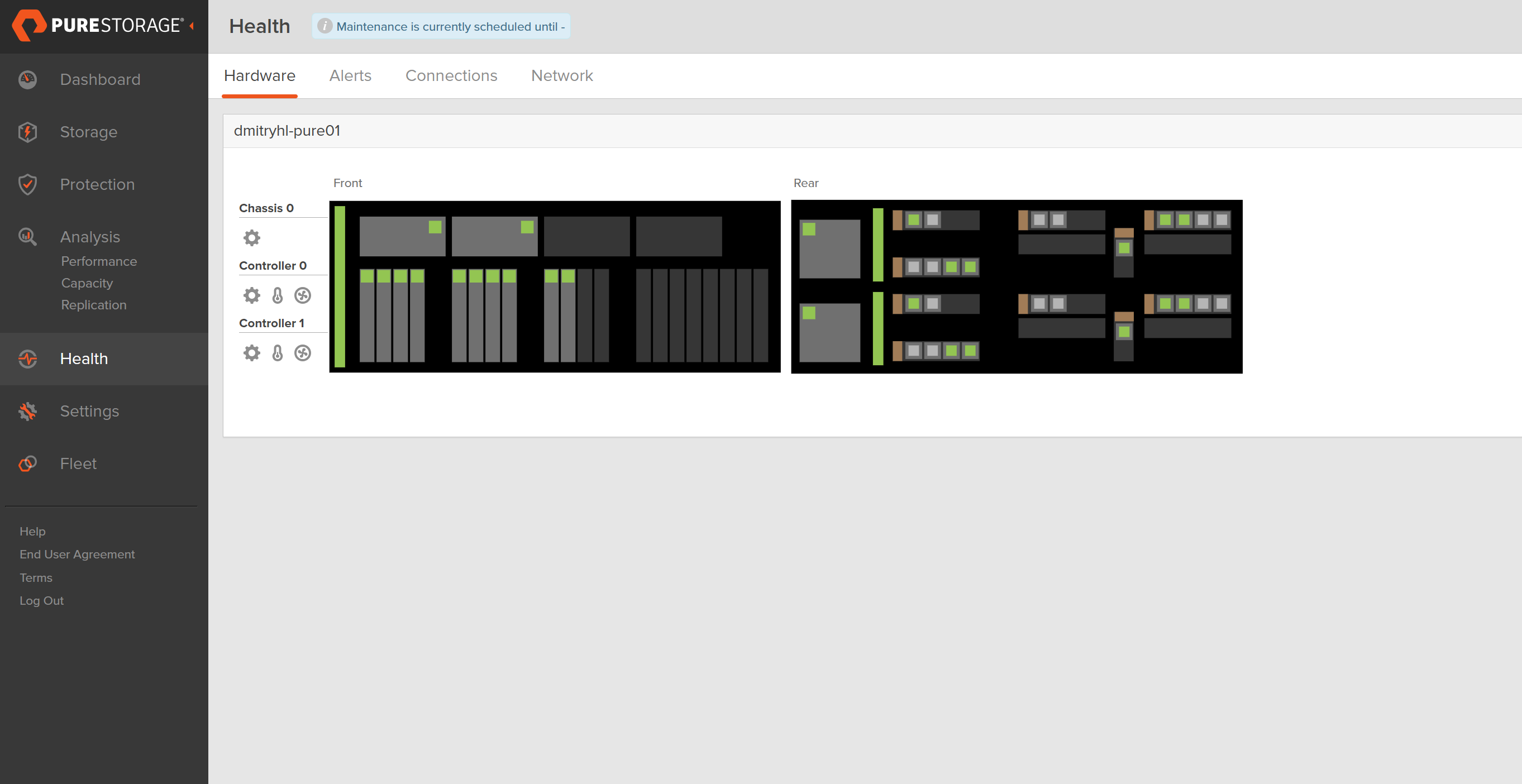Open the Network tab

click(561, 75)
